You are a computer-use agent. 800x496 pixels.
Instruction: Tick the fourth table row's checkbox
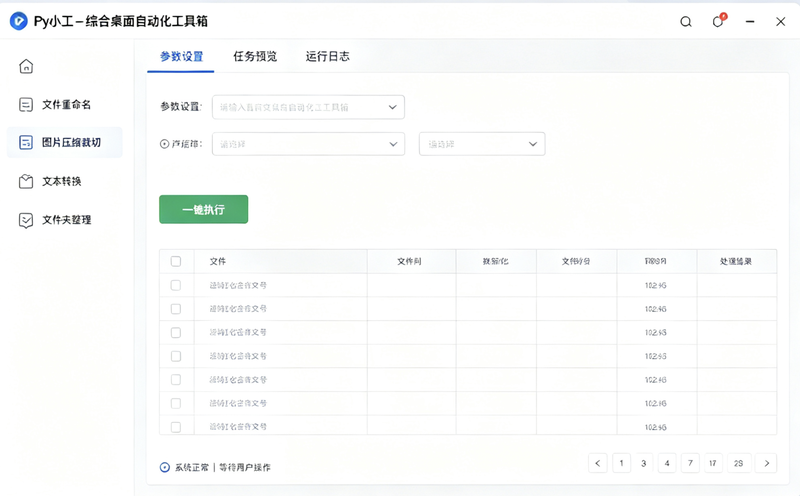coord(176,356)
